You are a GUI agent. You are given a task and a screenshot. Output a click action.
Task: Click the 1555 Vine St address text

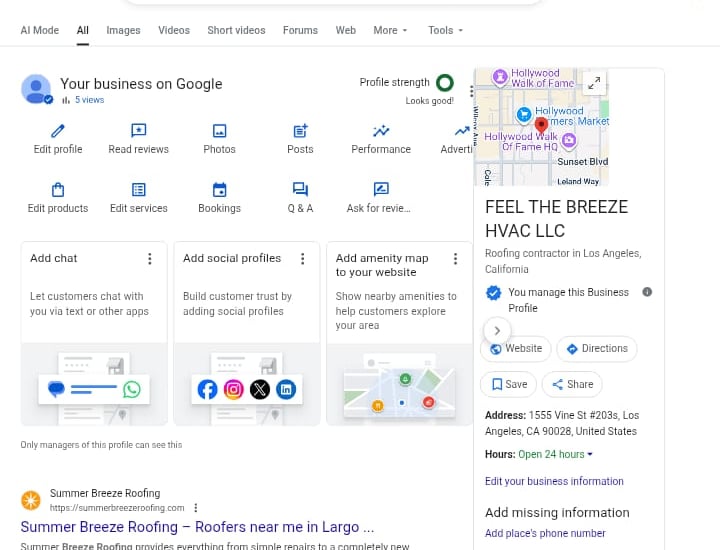coord(562,423)
